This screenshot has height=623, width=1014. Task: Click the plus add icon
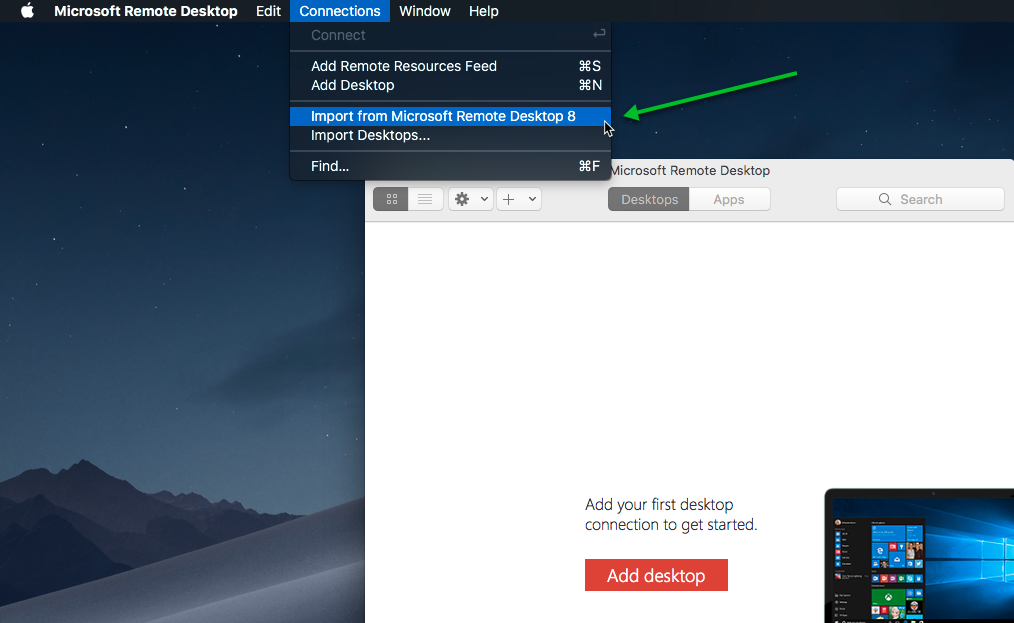pos(509,199)
